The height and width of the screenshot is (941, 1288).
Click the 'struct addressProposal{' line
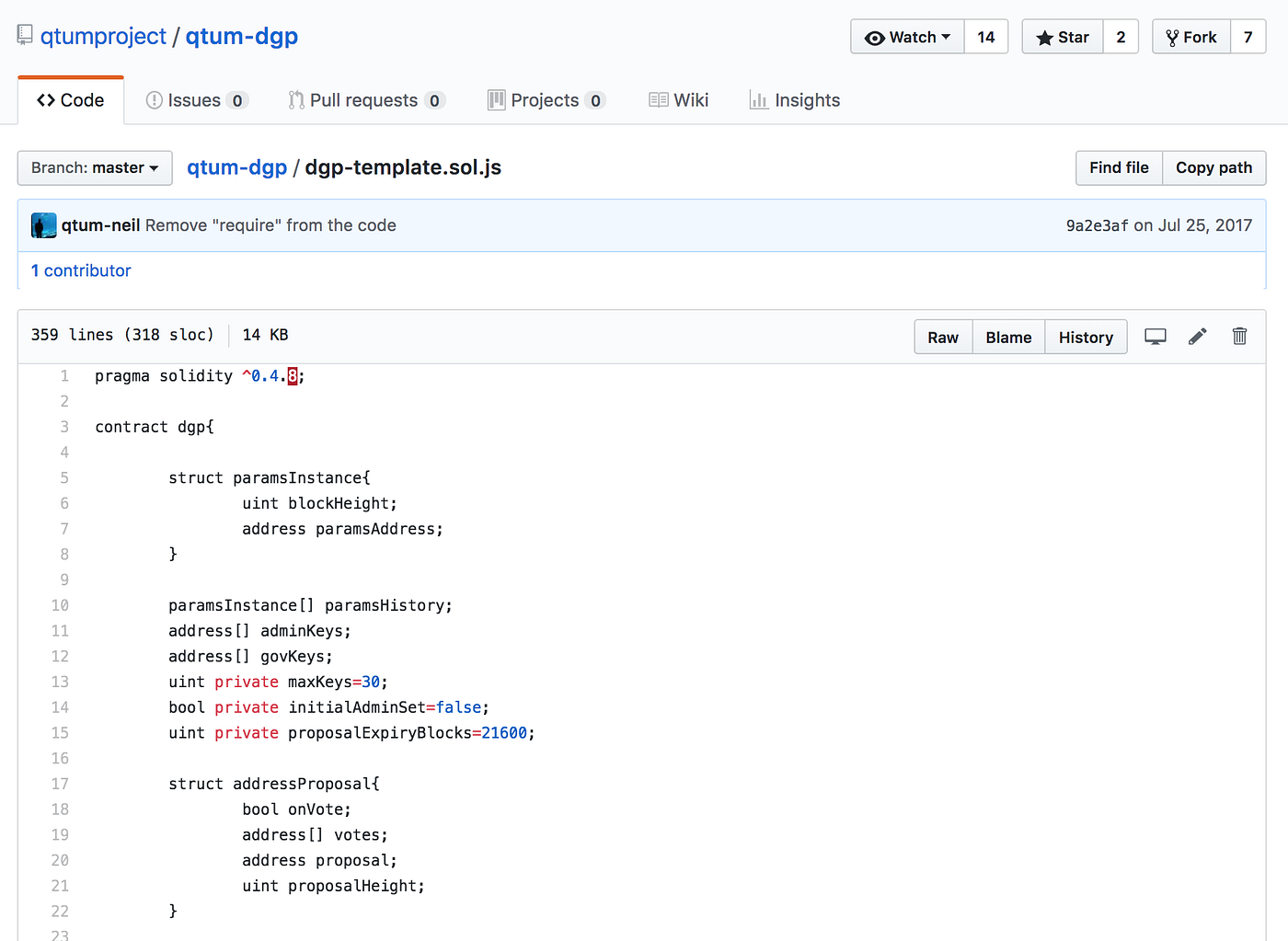click(x=274, y=784)
